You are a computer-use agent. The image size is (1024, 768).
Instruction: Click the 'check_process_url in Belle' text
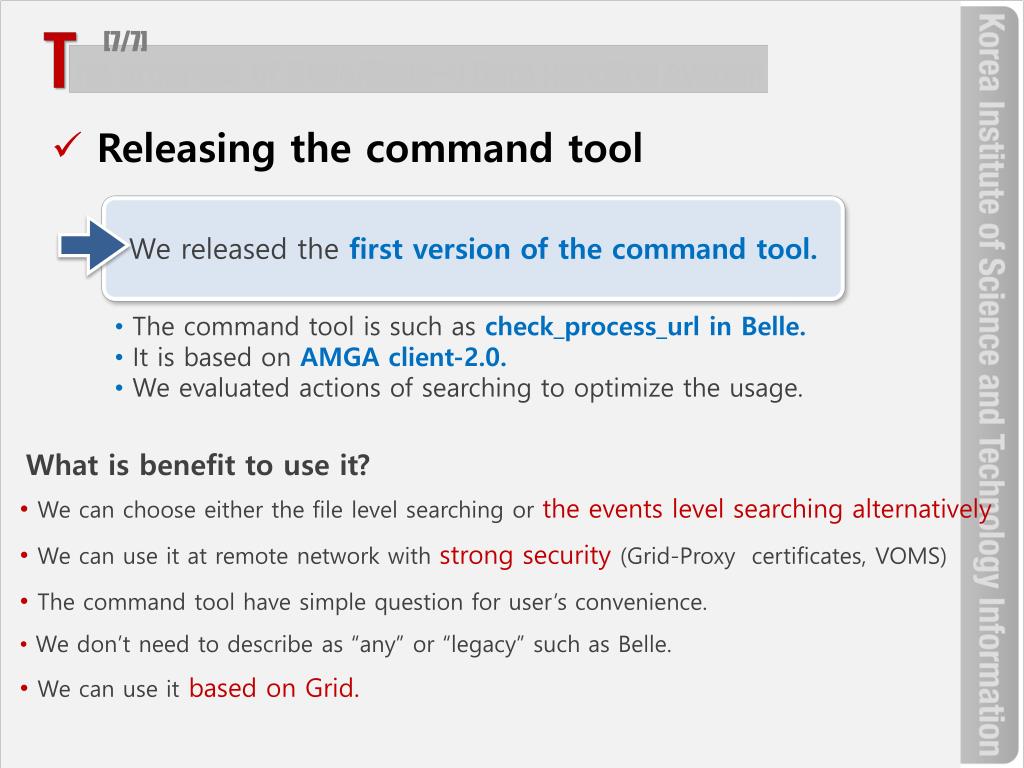(x=645, y=327)
